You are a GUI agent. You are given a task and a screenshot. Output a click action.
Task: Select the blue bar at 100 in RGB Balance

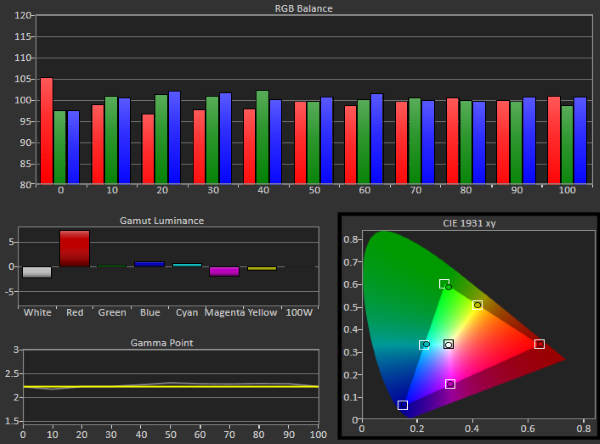(580, 140)
